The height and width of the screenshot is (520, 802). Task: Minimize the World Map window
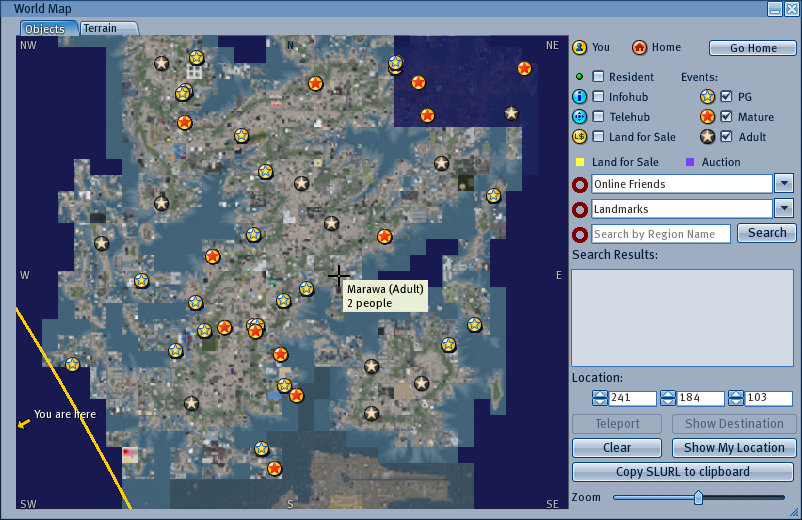[x=775, y=9]
